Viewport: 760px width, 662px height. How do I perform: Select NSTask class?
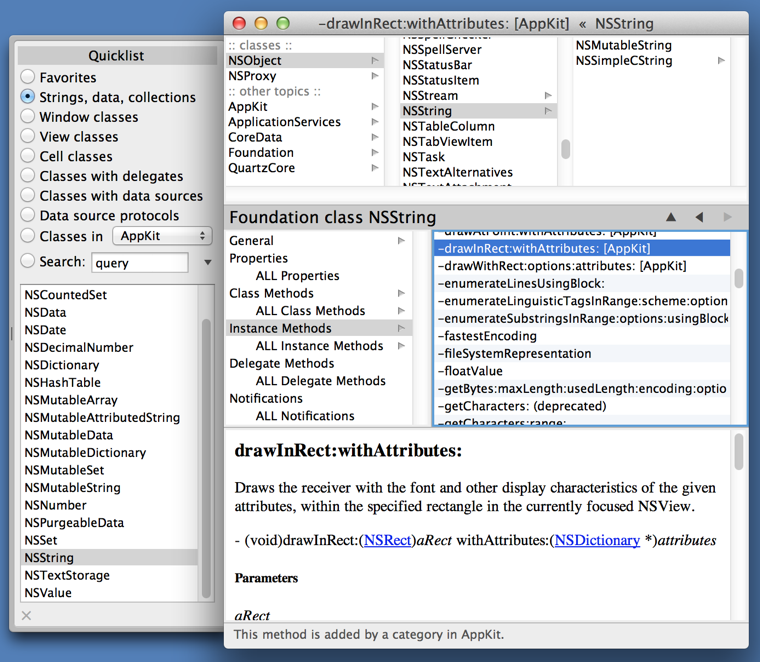479,157
